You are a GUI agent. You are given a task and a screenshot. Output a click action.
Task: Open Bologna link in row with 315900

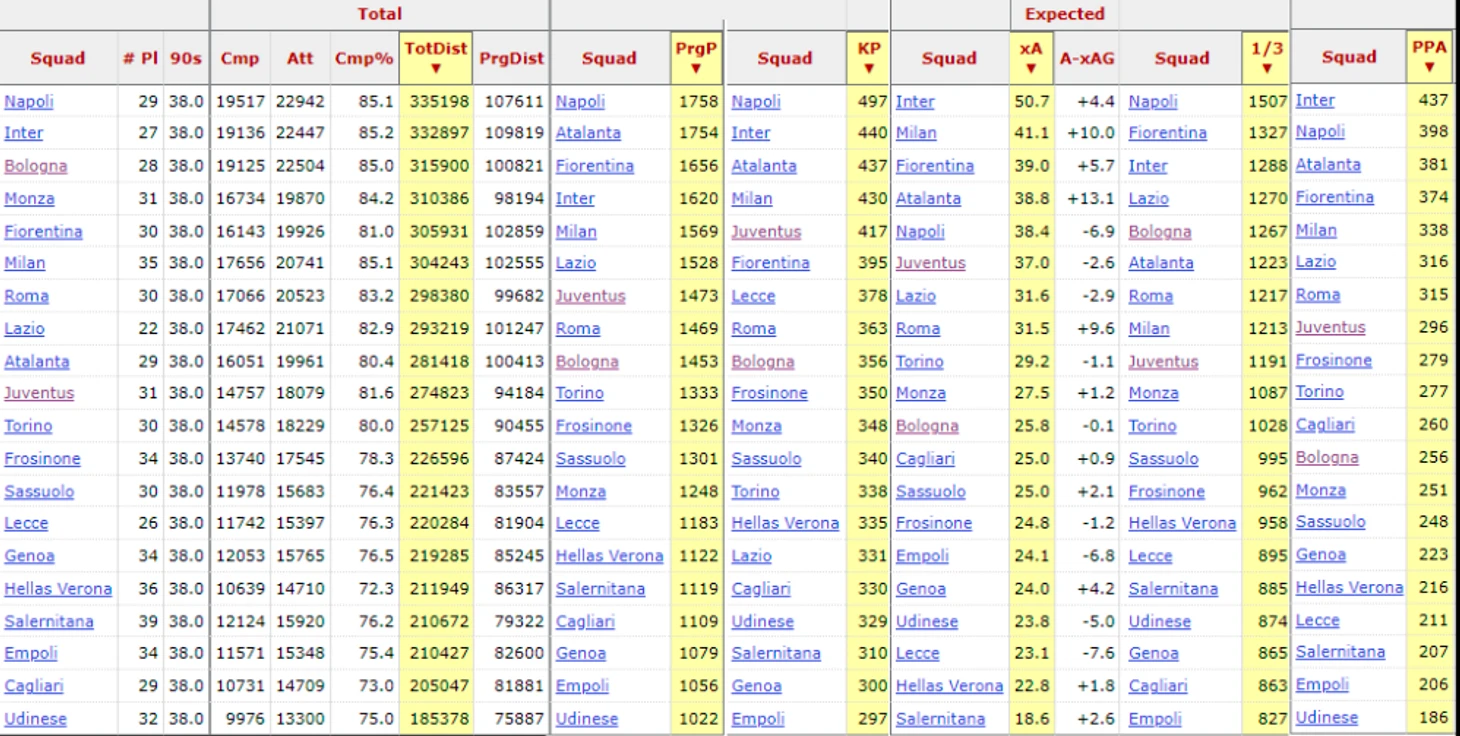tap(36, 166)
